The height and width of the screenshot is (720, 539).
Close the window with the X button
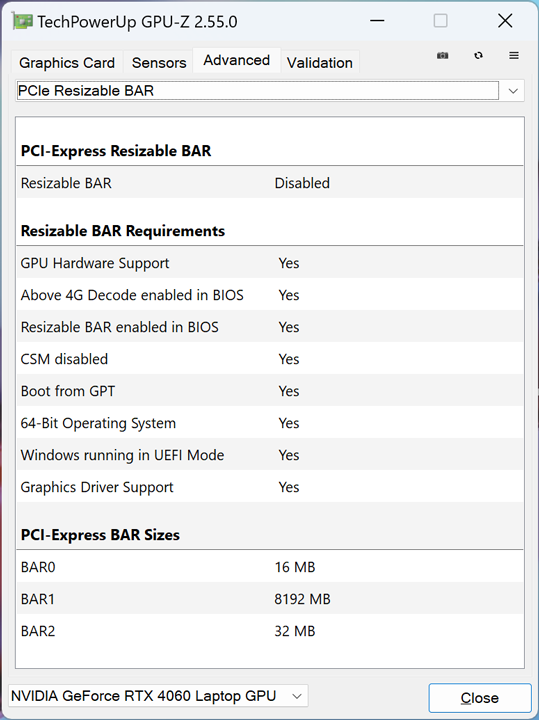505,21
